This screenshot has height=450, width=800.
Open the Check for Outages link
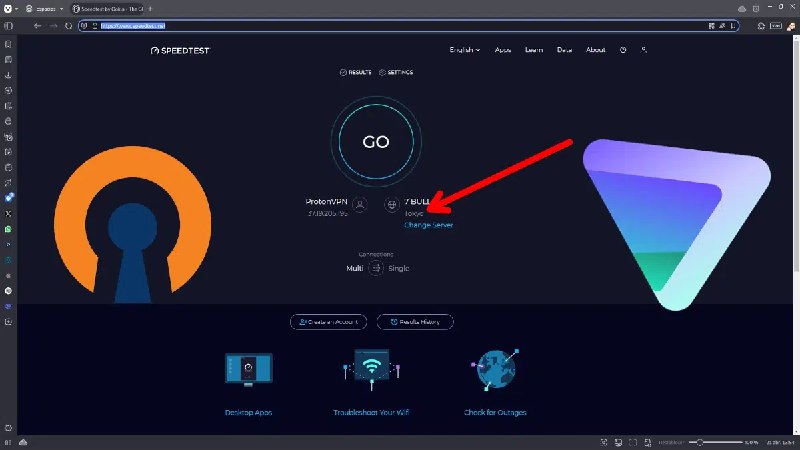[x=495, y=412]
